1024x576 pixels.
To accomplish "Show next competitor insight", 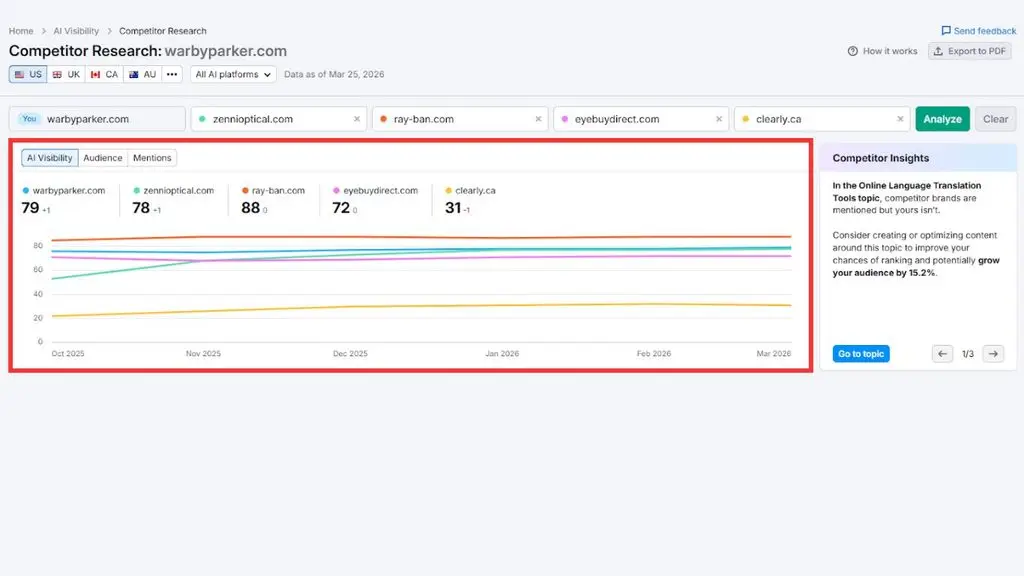I will [993, 353].
